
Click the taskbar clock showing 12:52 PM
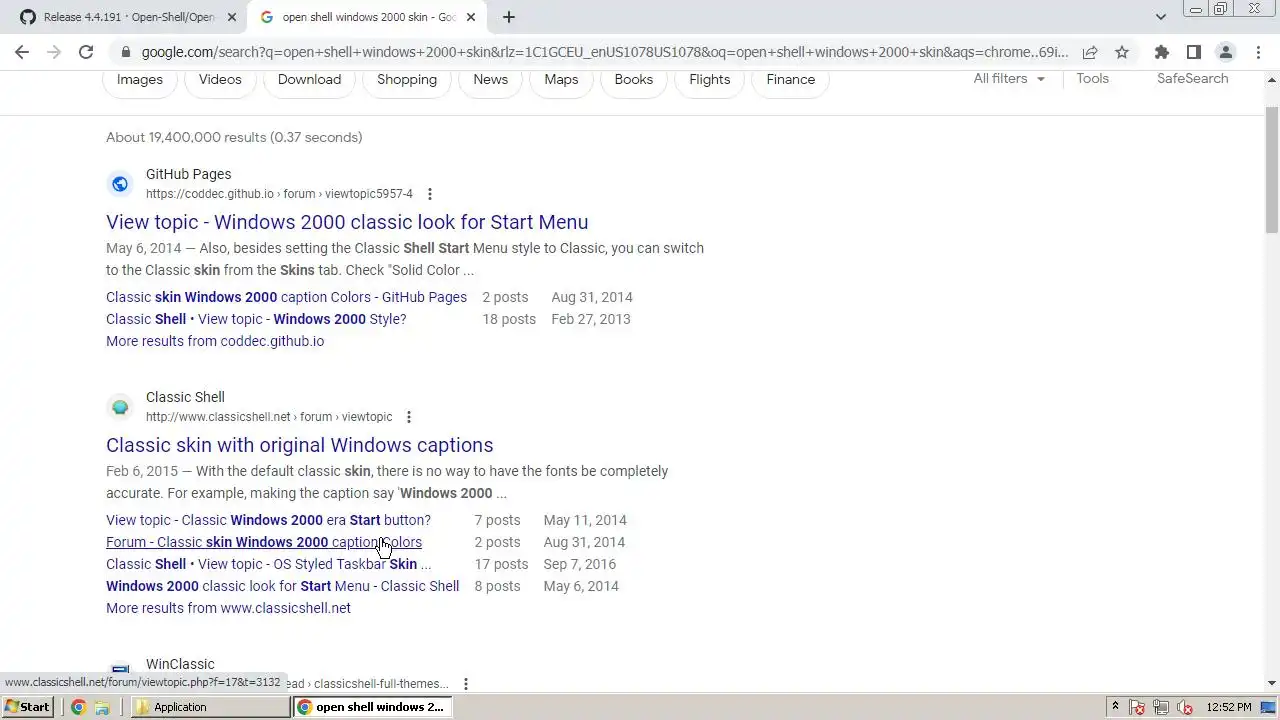click(x=1228, y=707)
